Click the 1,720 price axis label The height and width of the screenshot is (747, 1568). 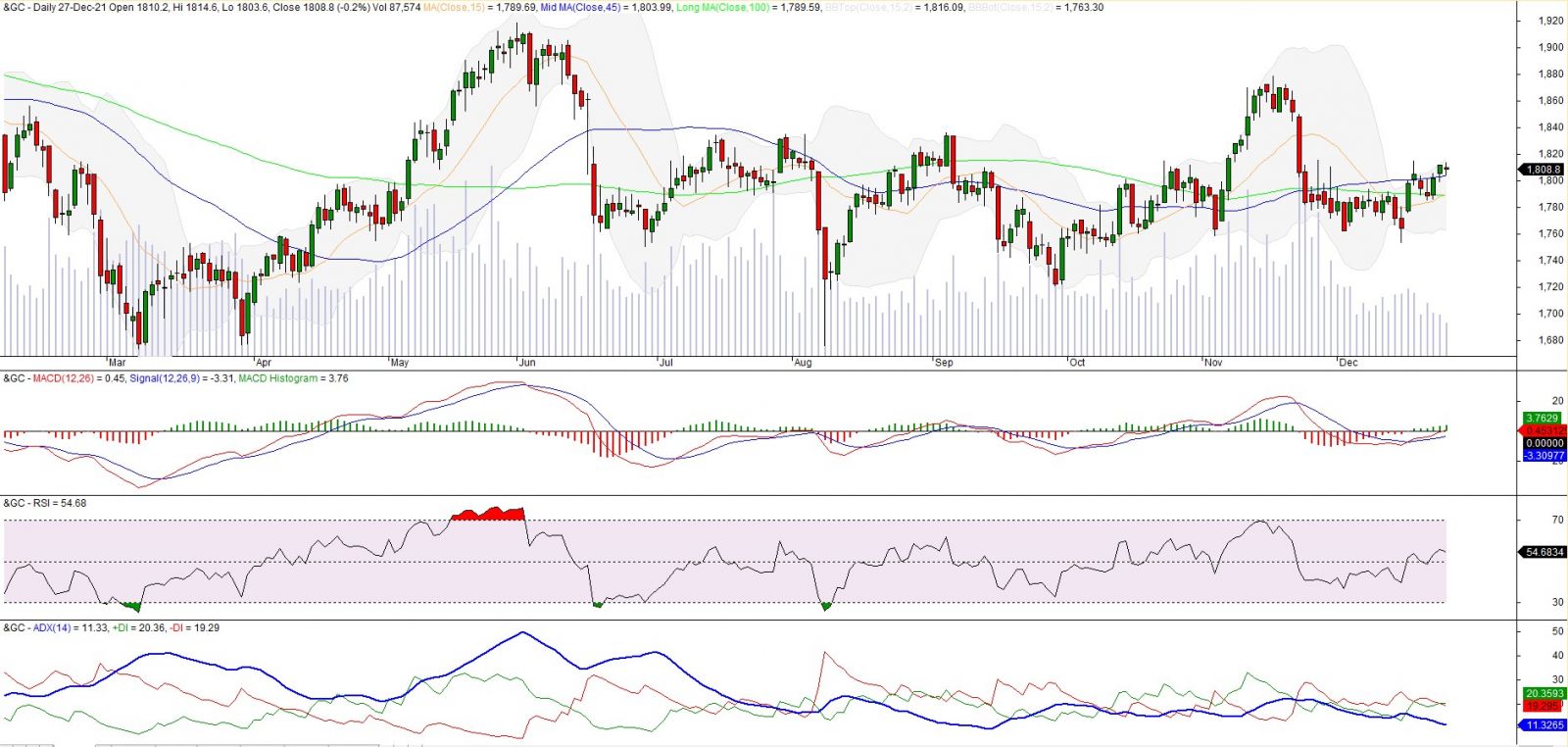click(1550, 287)
